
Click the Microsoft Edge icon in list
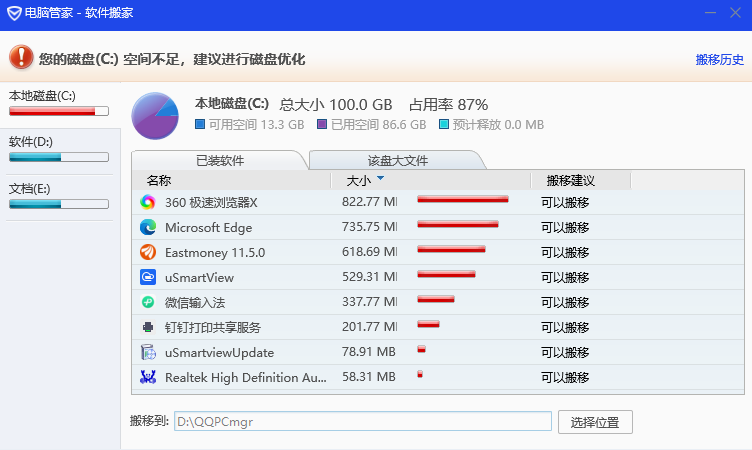tap(148, 227)
